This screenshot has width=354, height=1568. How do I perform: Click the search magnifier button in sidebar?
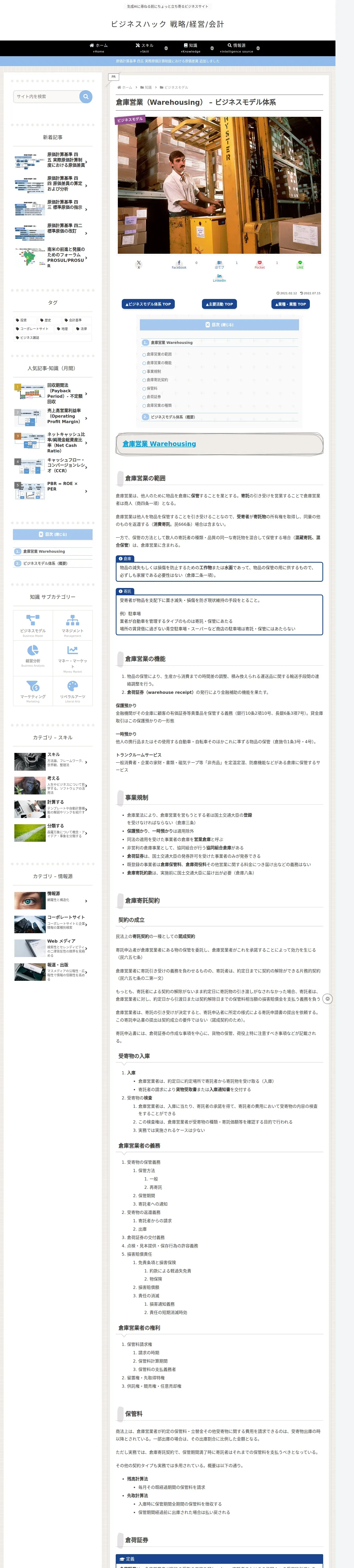86,96
